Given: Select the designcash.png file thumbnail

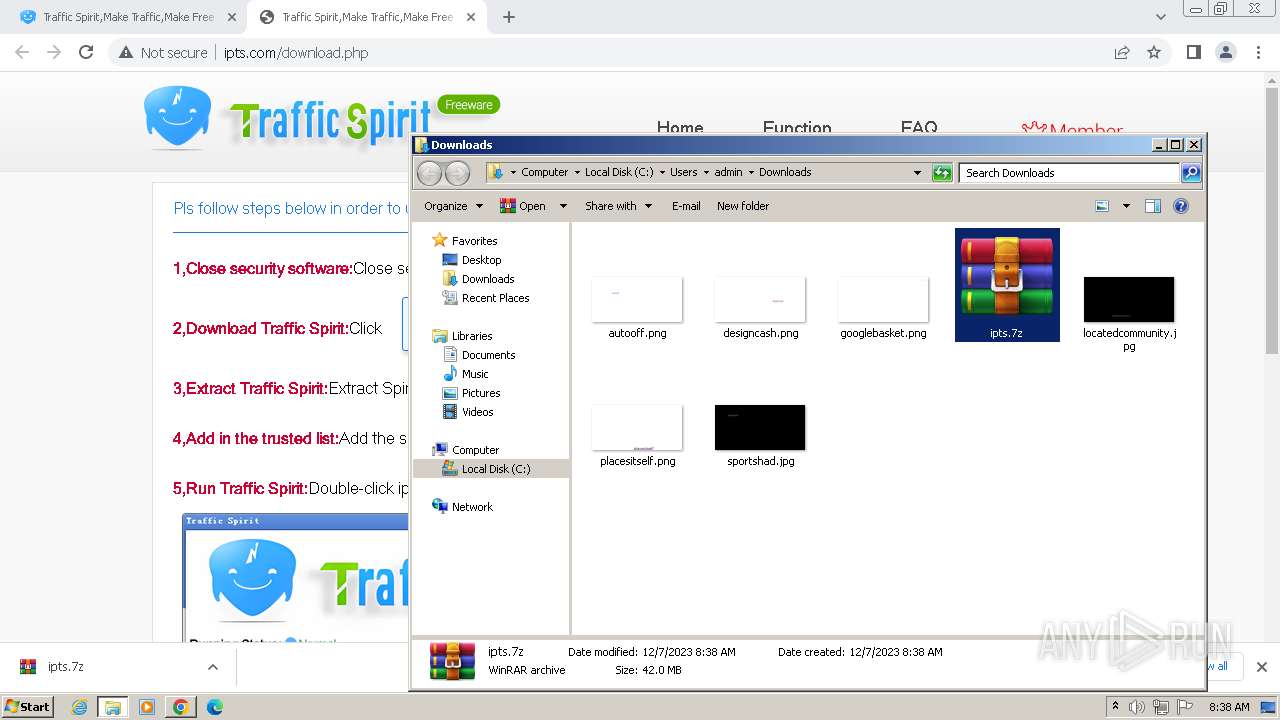Looking at the screenshot, I should pyautogui.click(x=760, y=299).
